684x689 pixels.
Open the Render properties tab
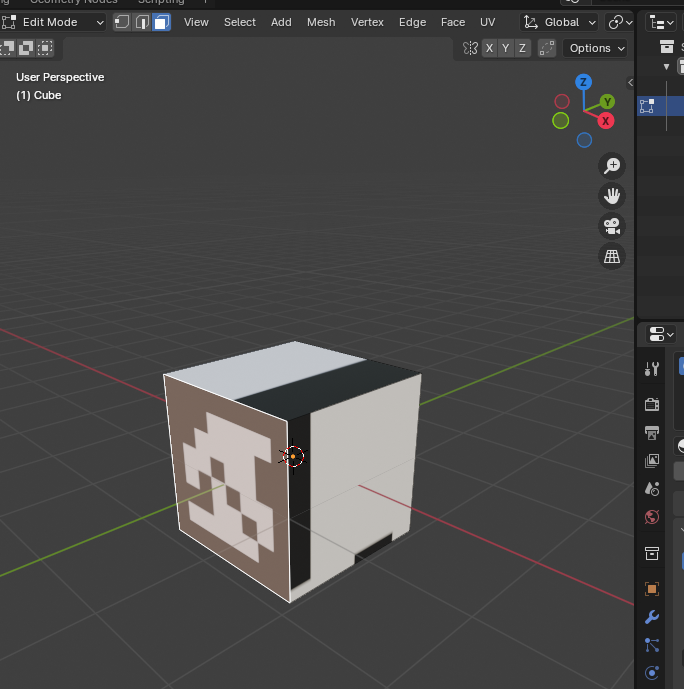coord(652,404)
